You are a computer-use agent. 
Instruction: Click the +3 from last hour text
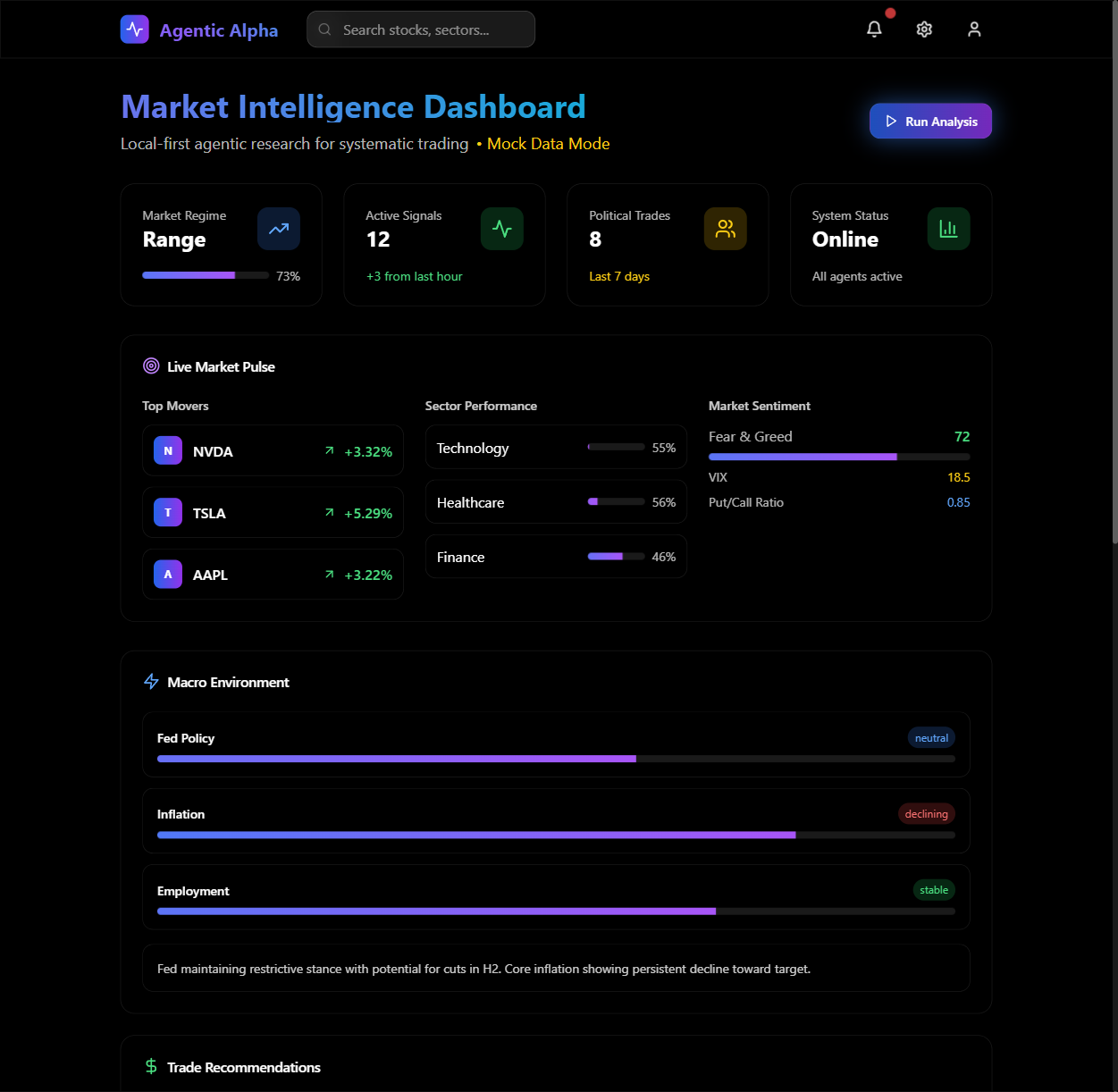414,276
